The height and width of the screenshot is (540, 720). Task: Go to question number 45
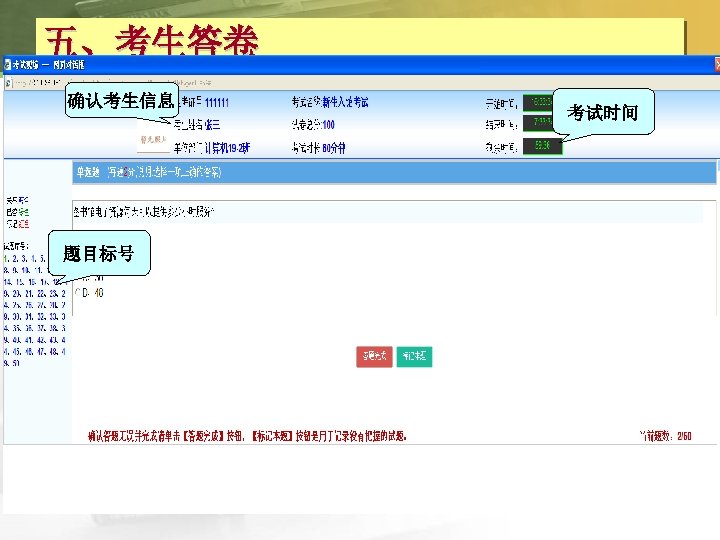17,352
